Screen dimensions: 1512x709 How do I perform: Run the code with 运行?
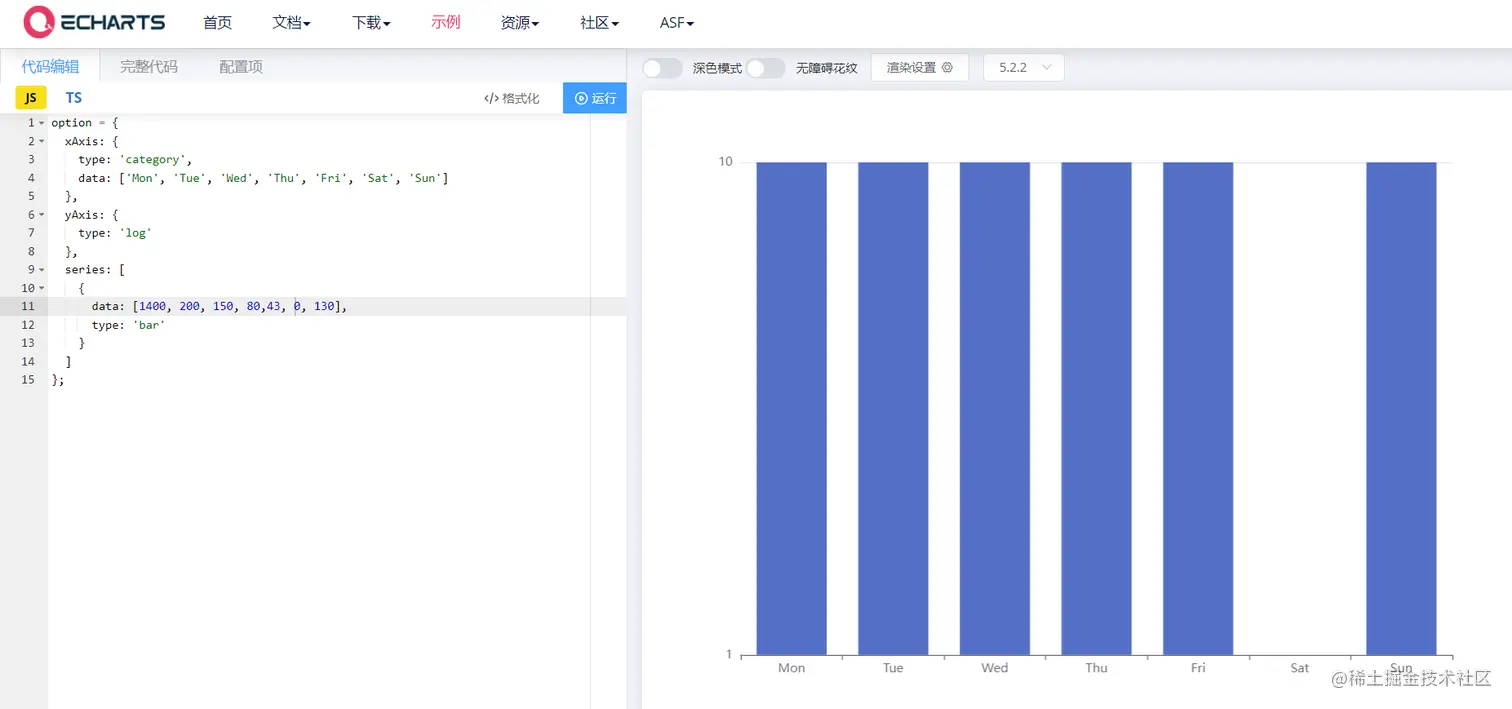[595, 98]
